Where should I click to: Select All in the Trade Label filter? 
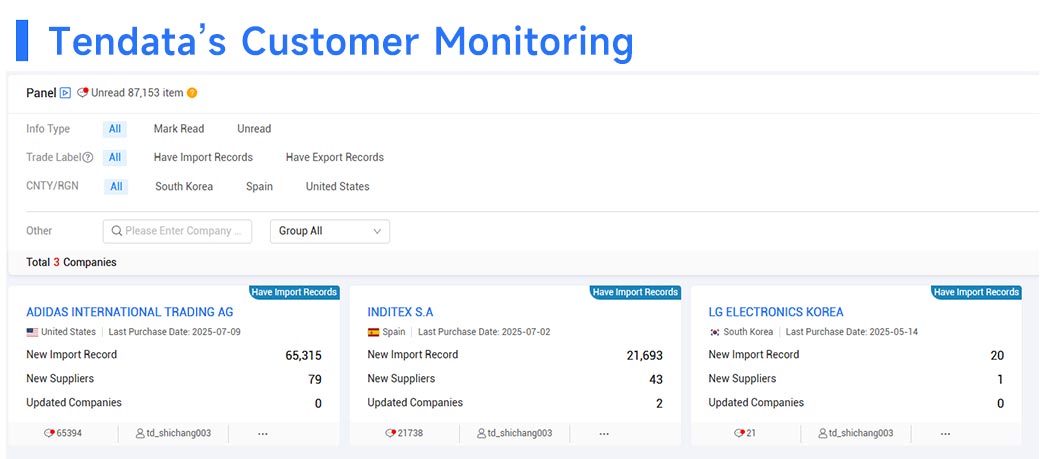click(x=115, y=157)
